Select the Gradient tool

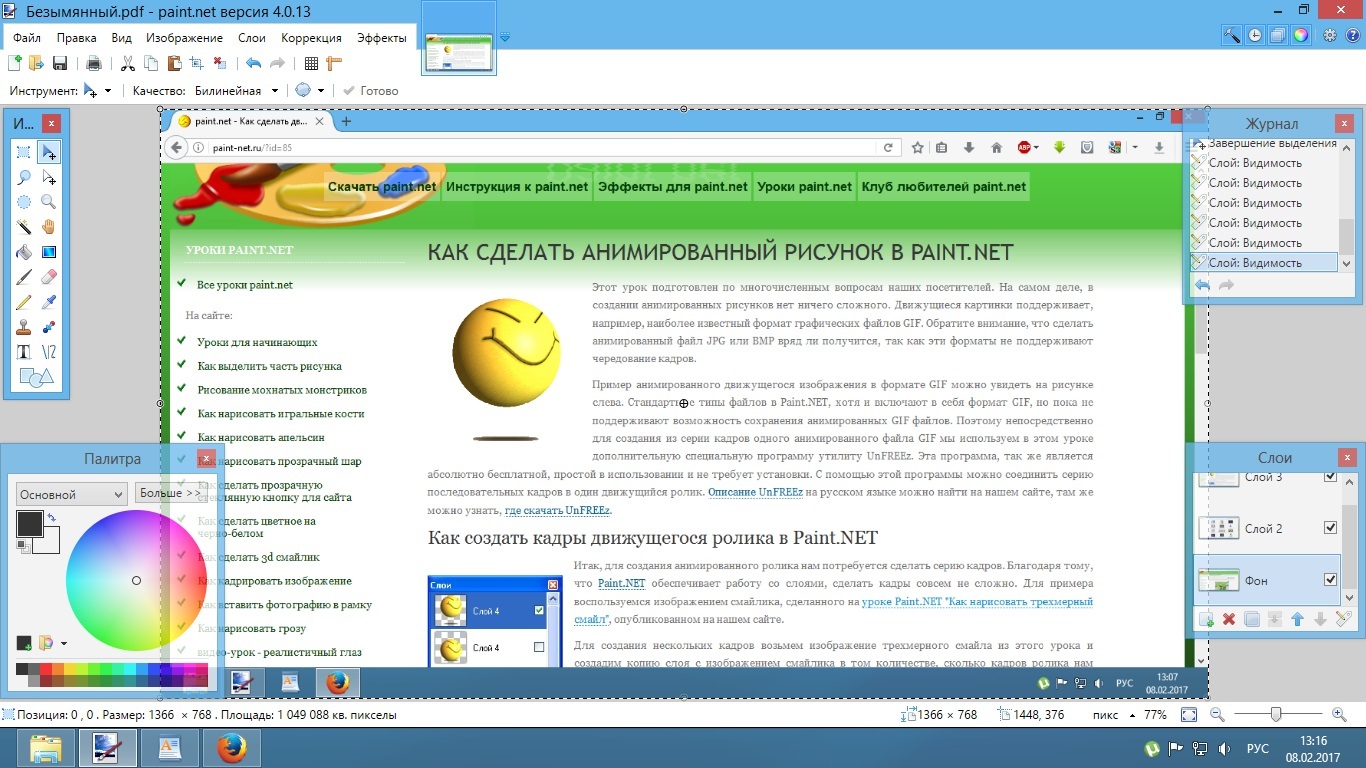coord(48,252)
